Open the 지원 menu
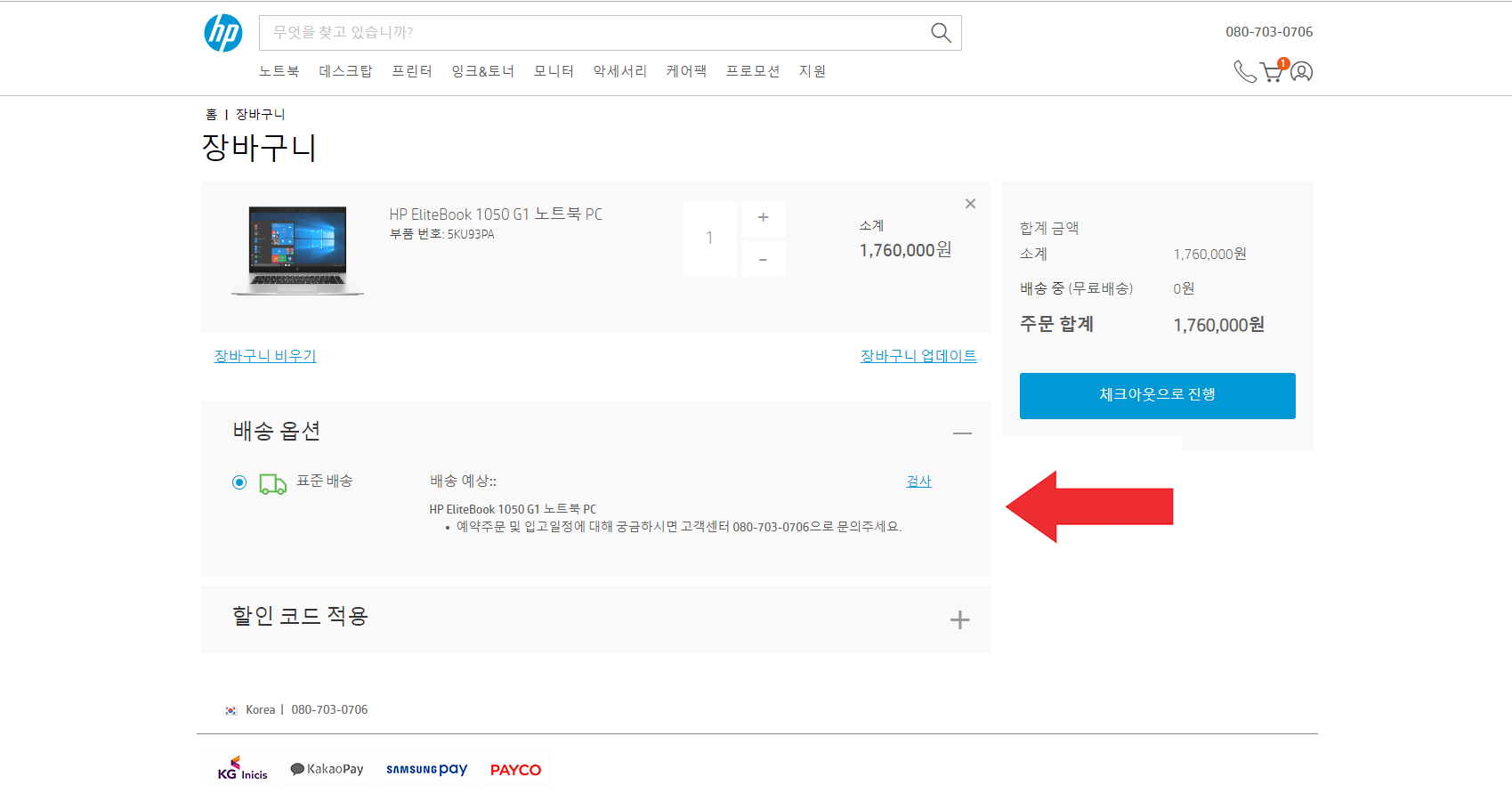Screen dimensions: 1512x801 click(x=813, y=71)
